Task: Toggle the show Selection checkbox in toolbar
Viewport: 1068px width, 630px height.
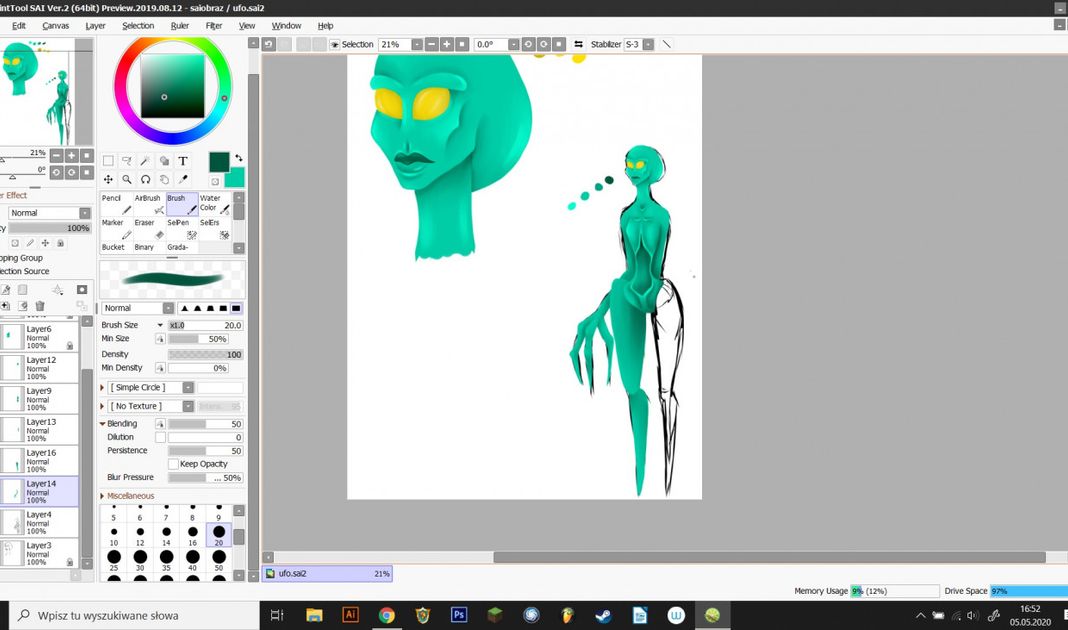Action: coord(334,45)
